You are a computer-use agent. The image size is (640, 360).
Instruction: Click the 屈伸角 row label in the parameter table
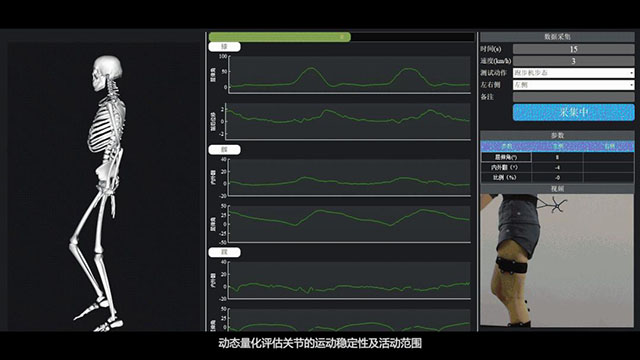click(x=506, y=157)
